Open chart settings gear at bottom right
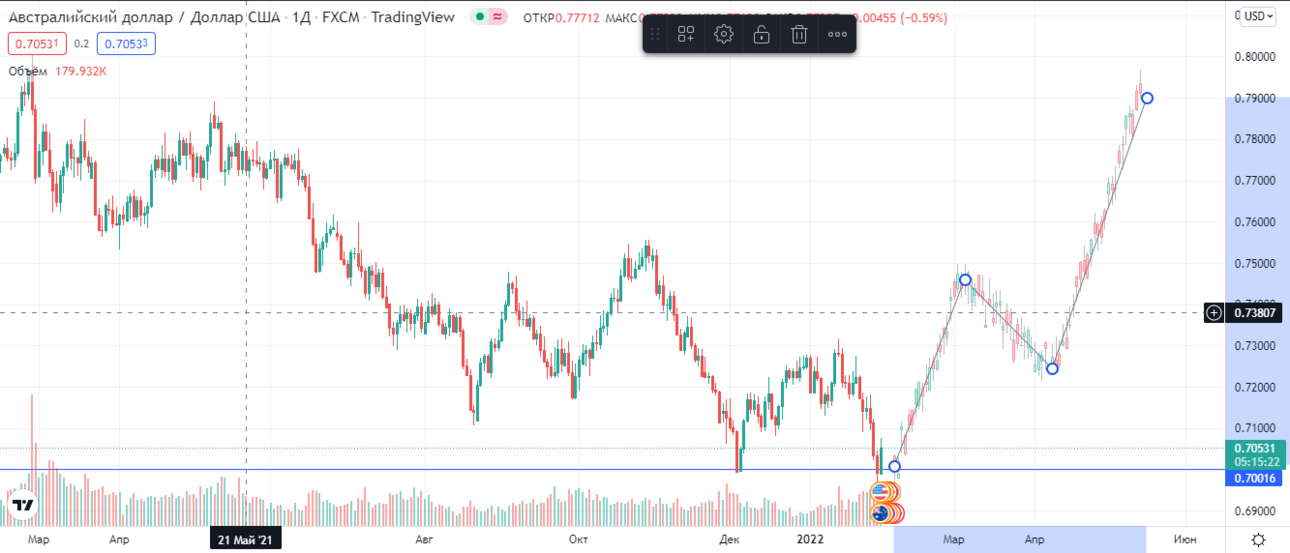The height and width of the screenshot is (553, 1290). coord(1258,540)
